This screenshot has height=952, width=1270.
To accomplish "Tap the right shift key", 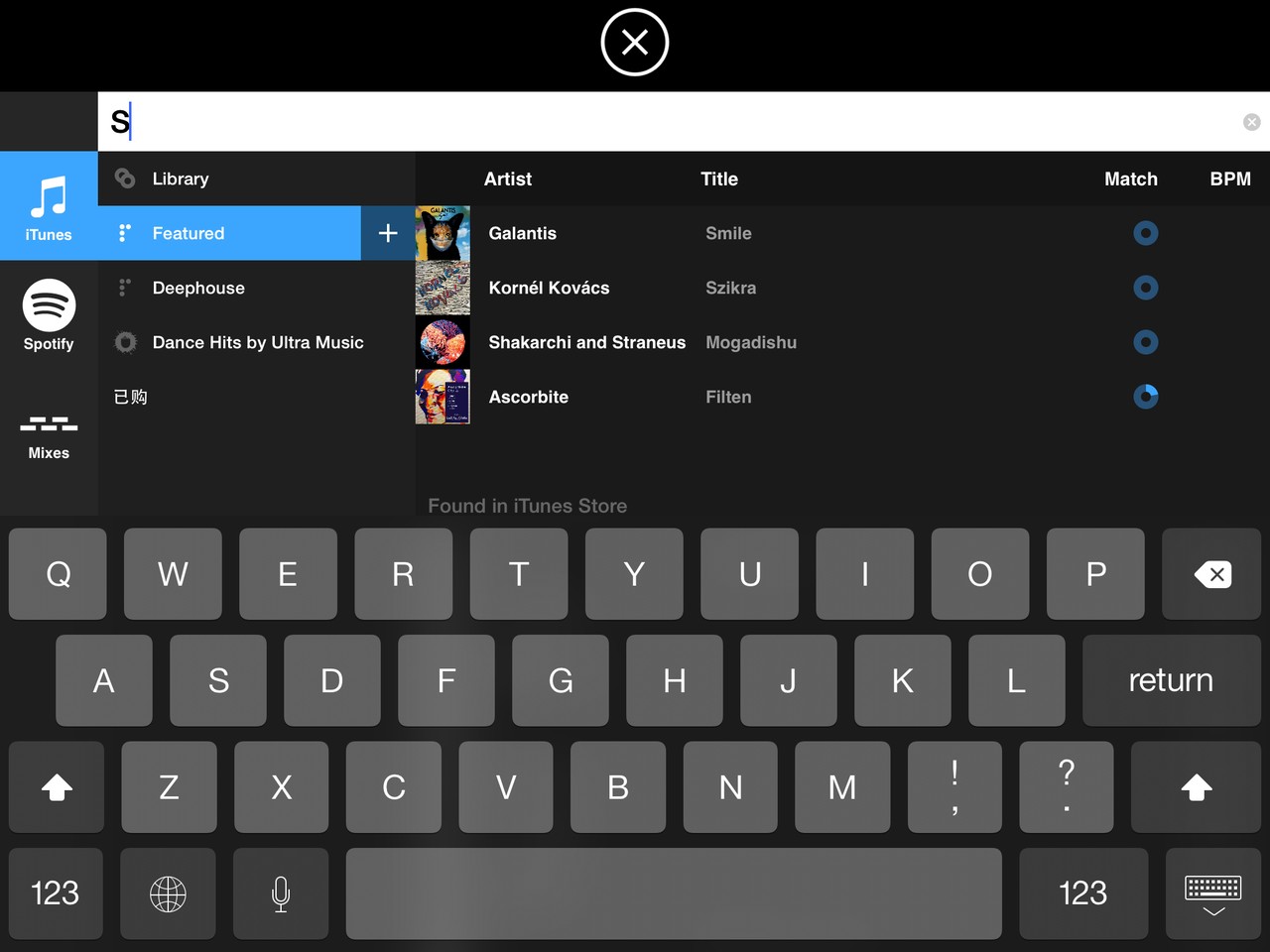I will (x=1197, y=787).
